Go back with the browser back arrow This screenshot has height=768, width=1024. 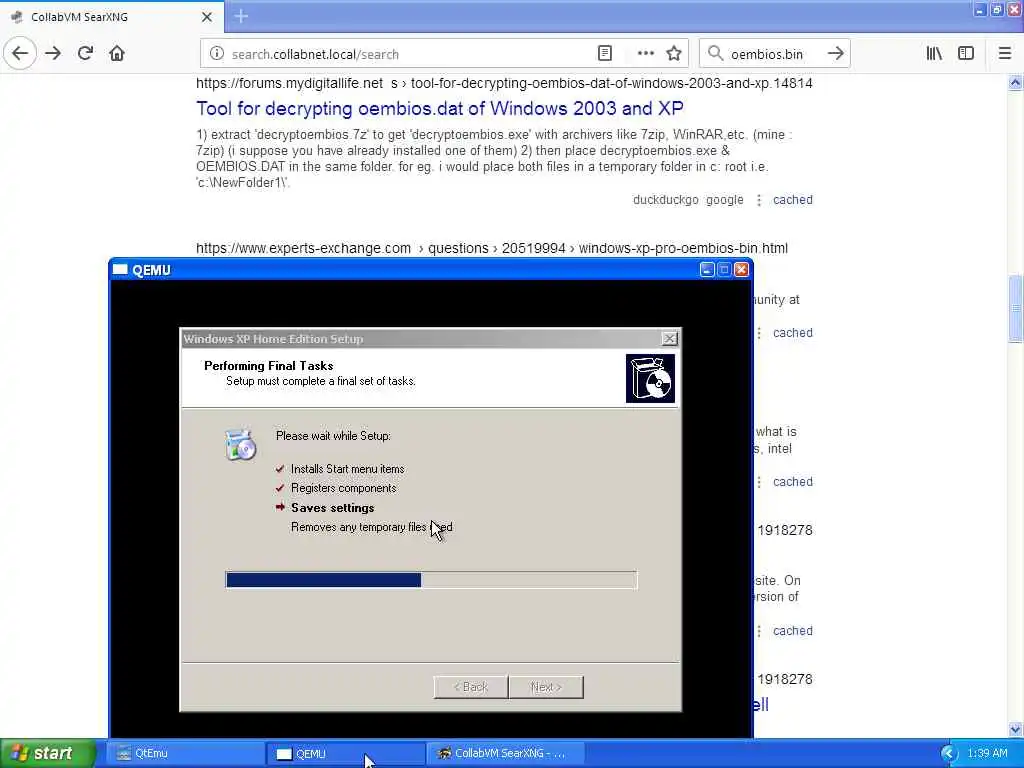point(20,54)
